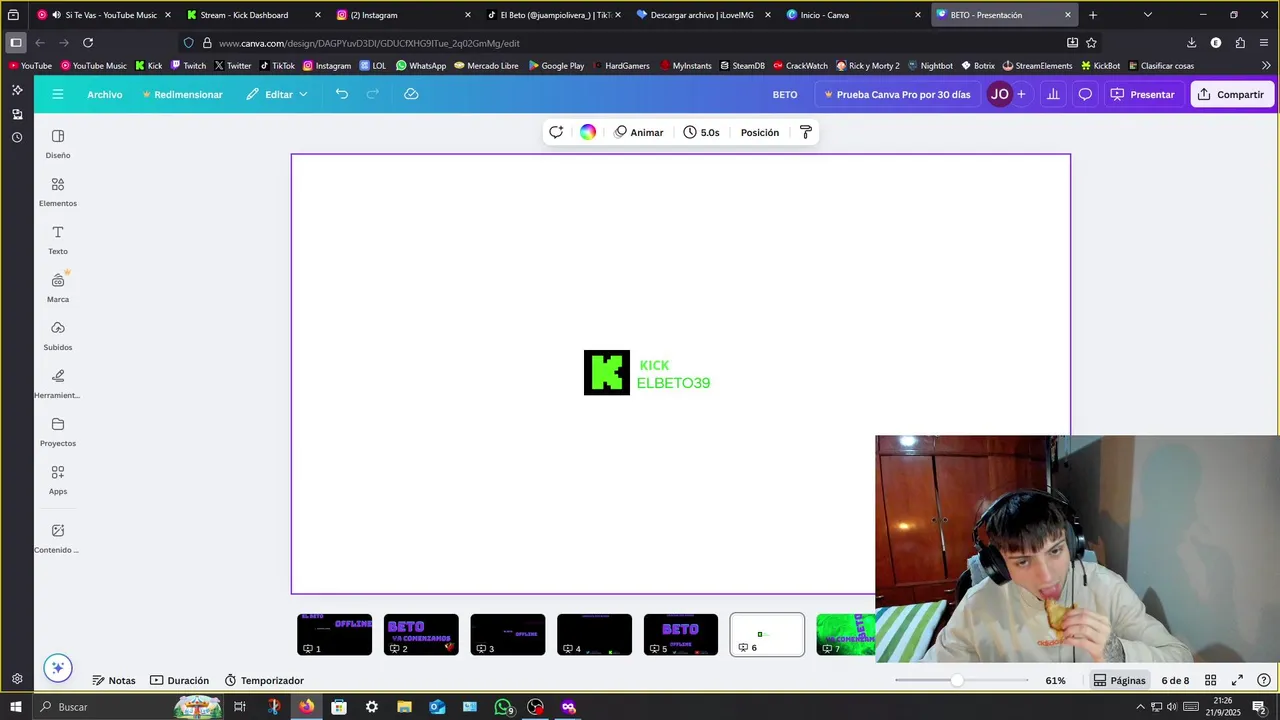The width and height of the screenshot is (1280, 720).
Task: Select page 5 thumbnail
Action: pos(681,635)
